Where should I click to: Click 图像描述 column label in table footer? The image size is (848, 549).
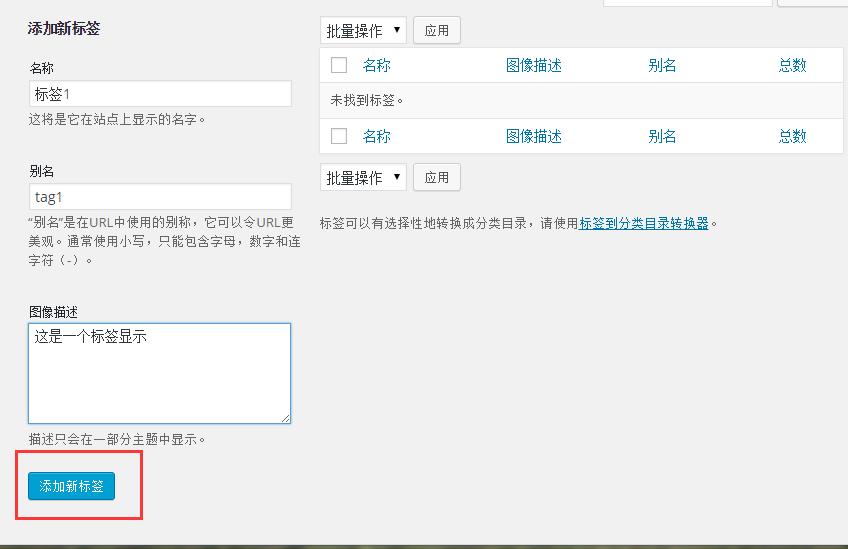534,136
